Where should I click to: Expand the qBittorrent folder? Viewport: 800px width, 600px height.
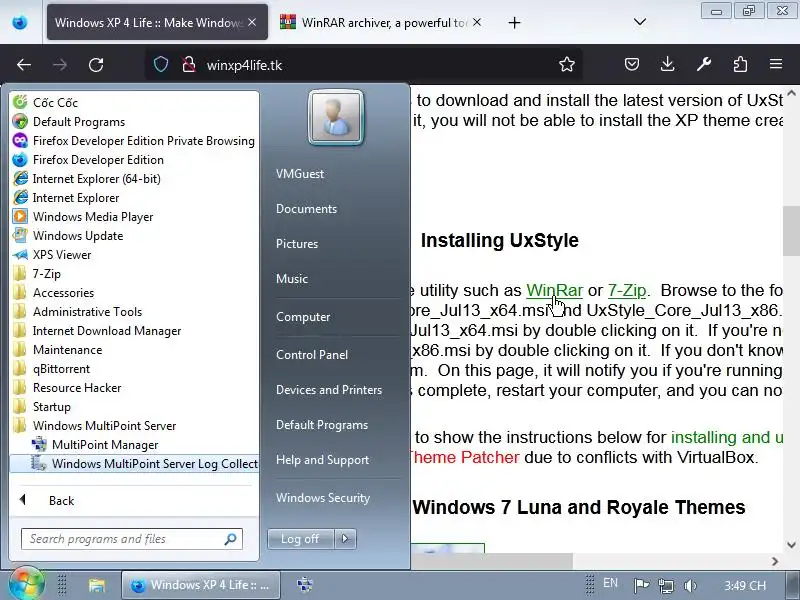point(61,368)
